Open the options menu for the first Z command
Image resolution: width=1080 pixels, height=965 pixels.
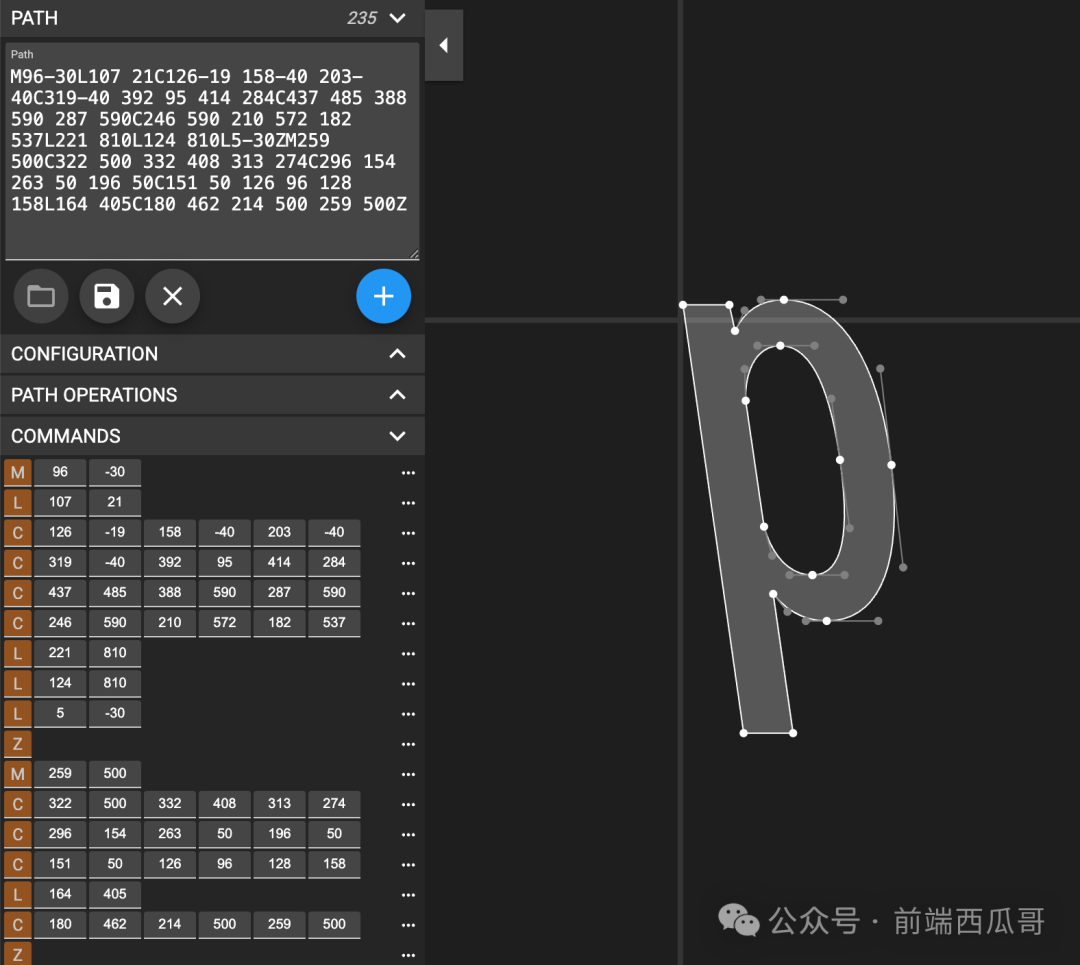coord(407,744)
